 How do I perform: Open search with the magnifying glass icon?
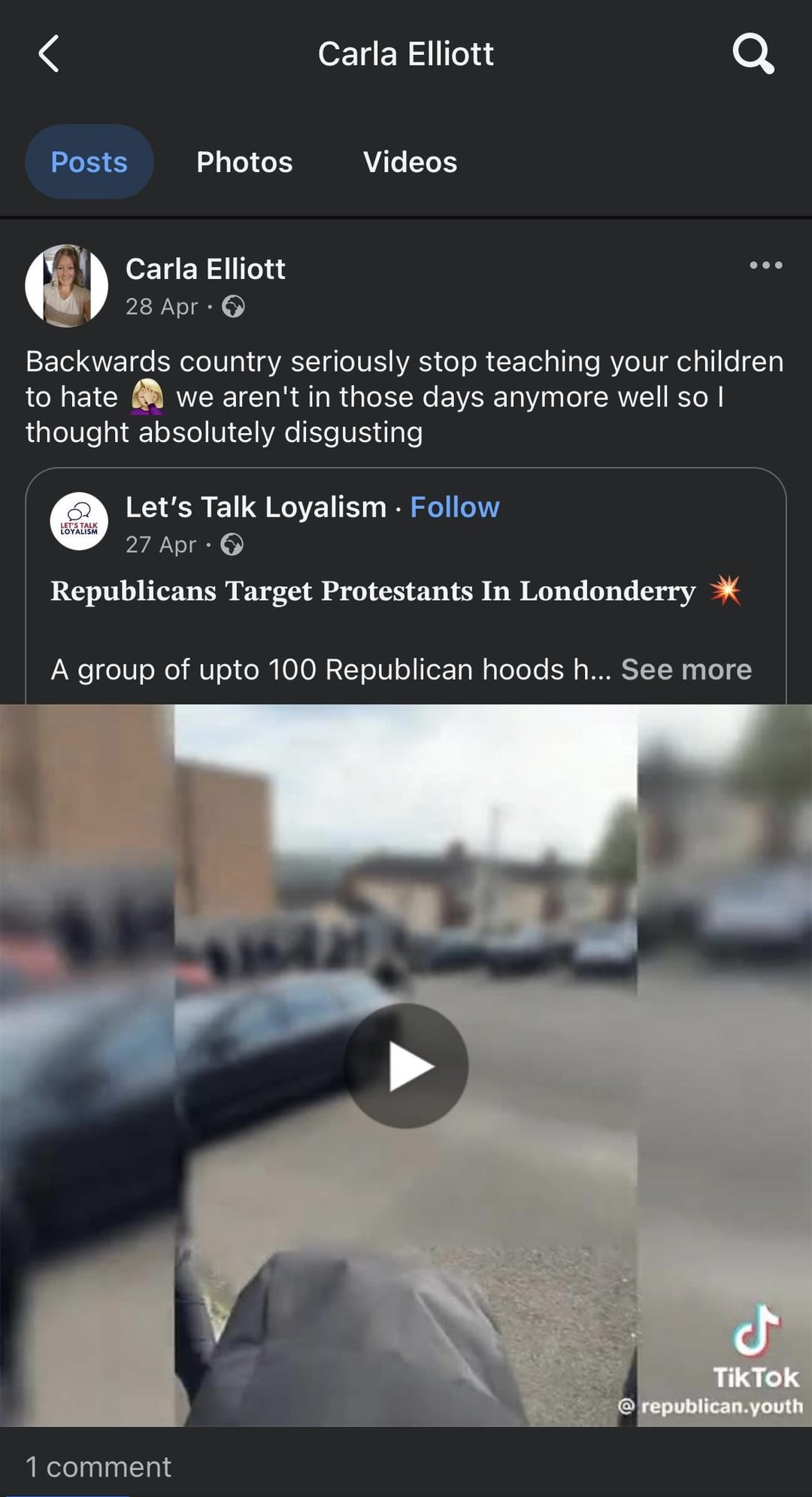753,53
